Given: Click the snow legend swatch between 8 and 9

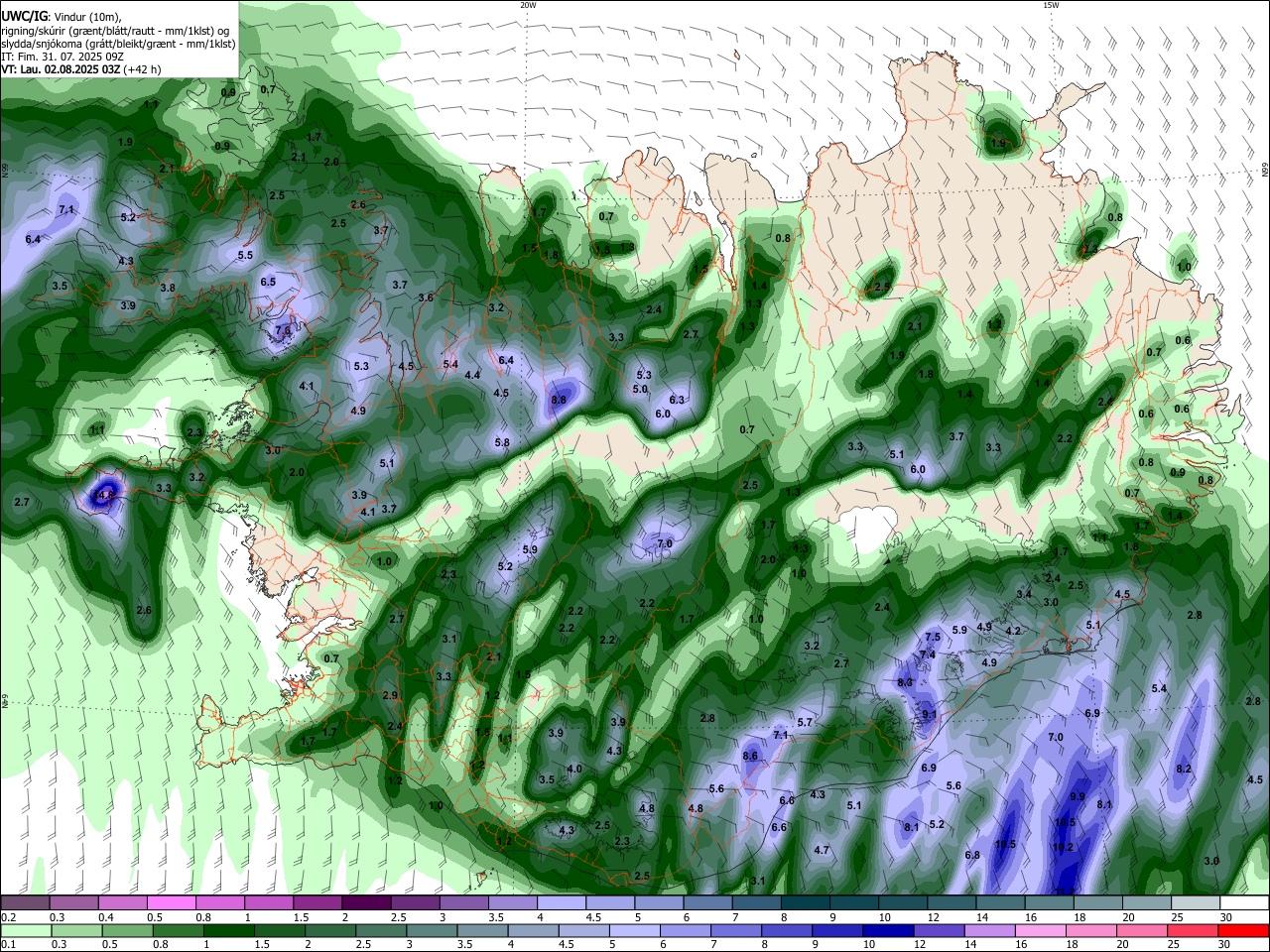Looking at the screenshot, I should [x=804, y=903].
